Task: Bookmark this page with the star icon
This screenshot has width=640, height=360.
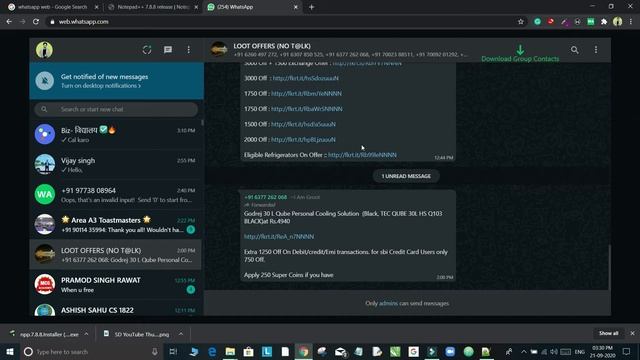Action: (x=520, y=22)
